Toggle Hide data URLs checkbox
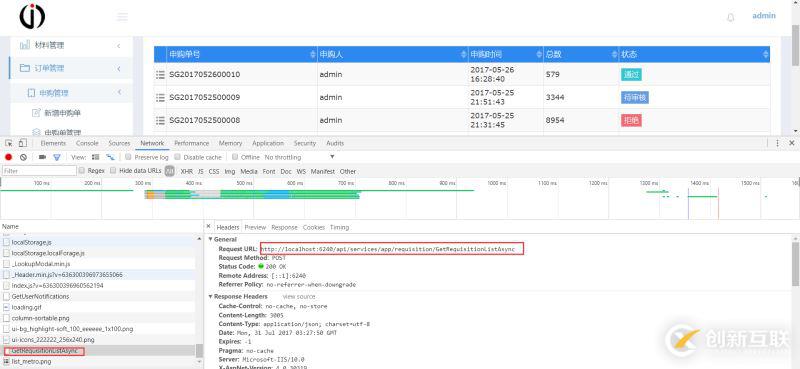The height and width of the screenshot is (369, 800). click(113, 171)
